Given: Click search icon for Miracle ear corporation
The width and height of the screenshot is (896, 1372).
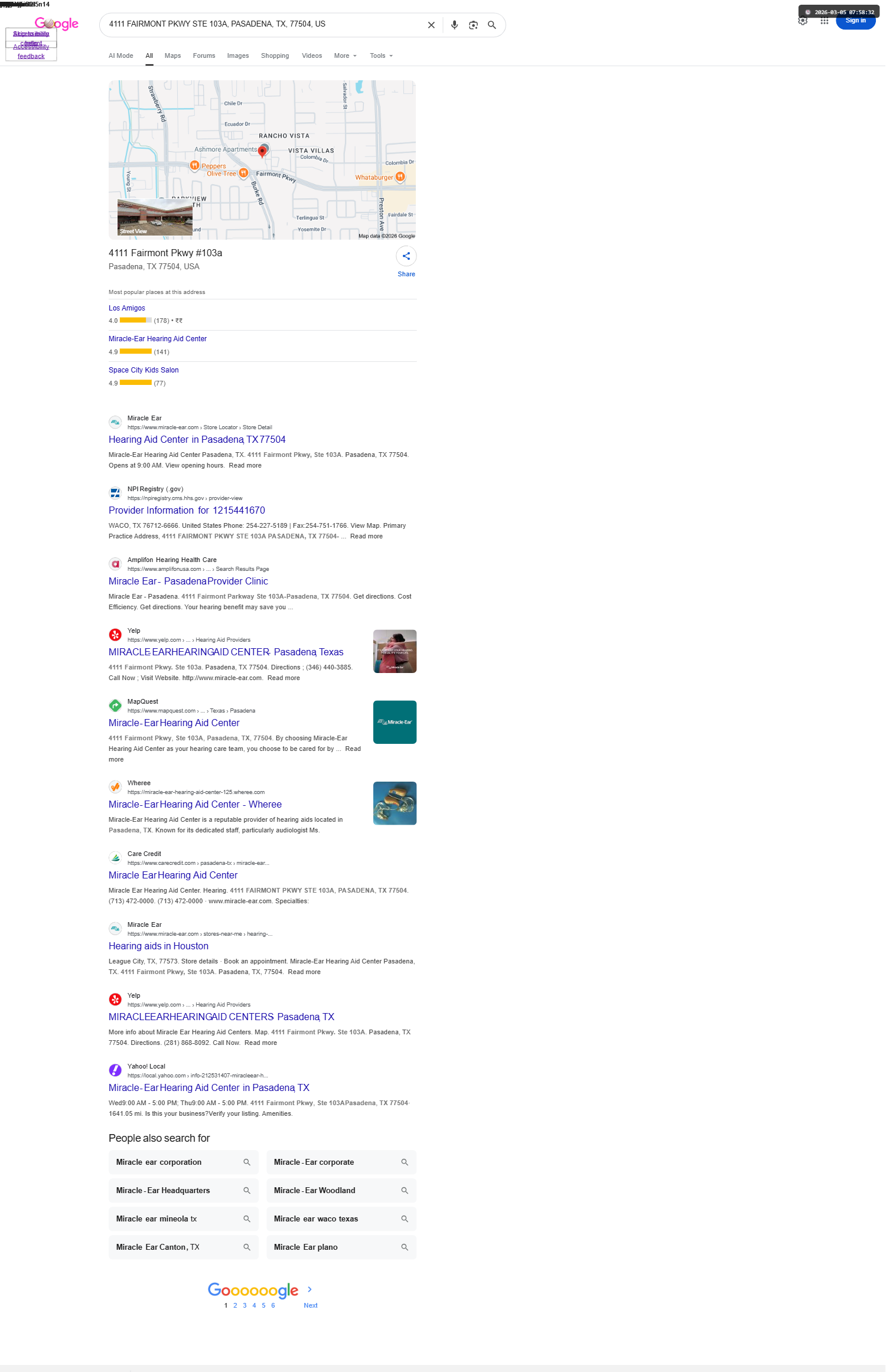Looking at the screenshot, I should (x=247, y=1162).
